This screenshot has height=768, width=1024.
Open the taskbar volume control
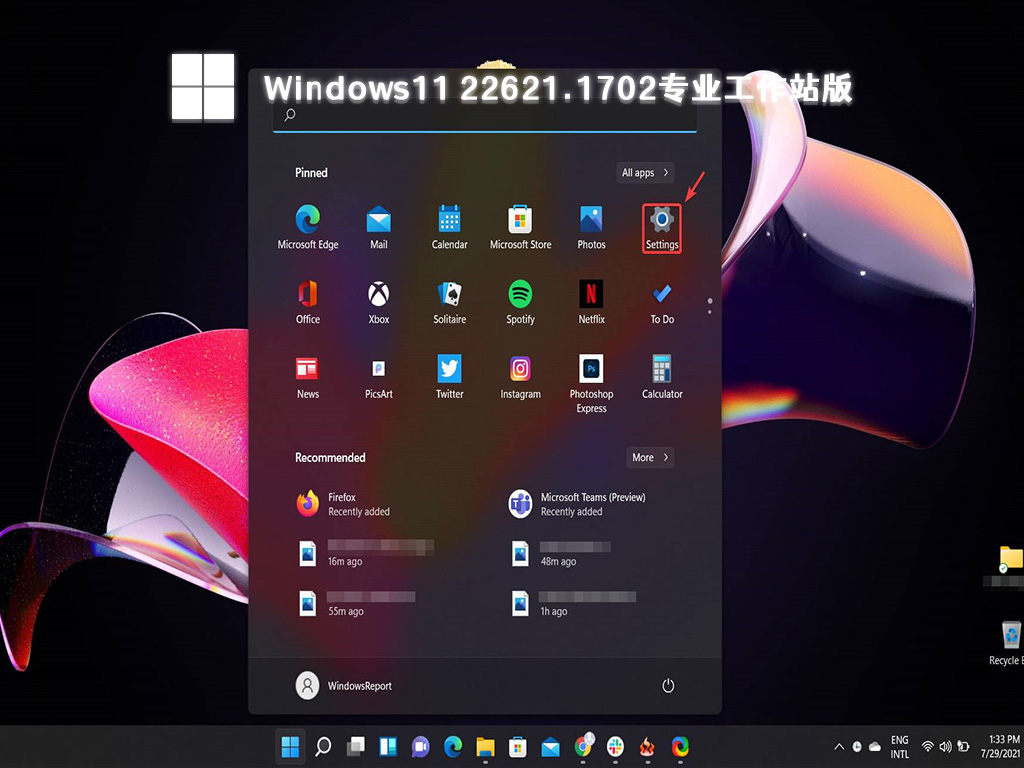(x=946, y=747)
